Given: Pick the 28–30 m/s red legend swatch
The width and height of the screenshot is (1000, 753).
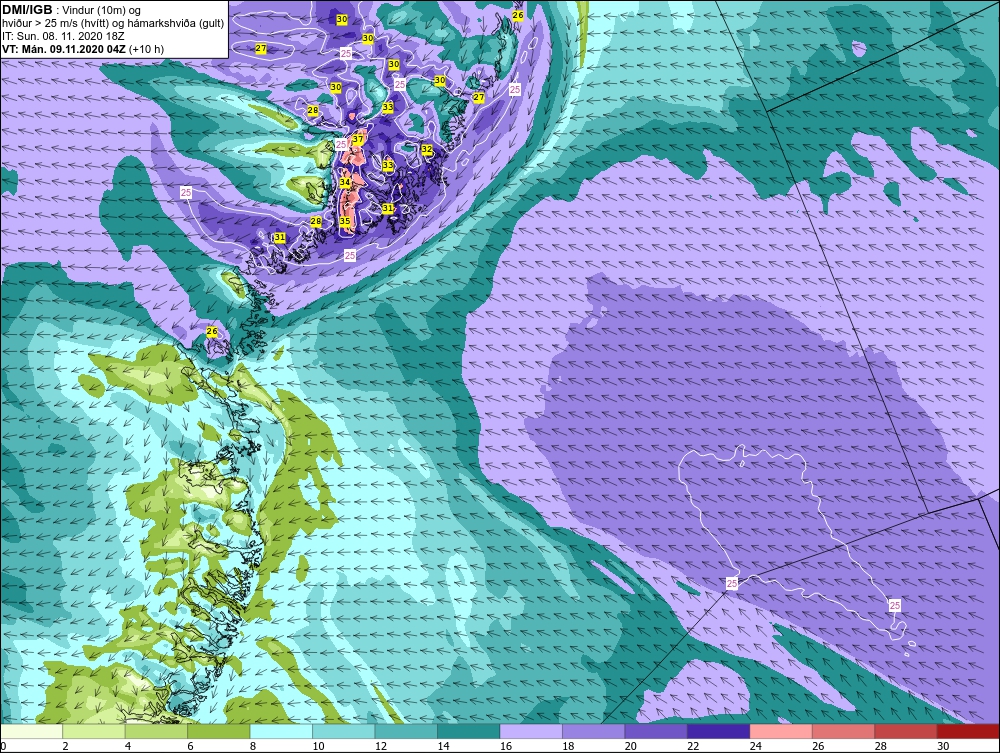Looking at the screenshot, I should click(906, 731).
